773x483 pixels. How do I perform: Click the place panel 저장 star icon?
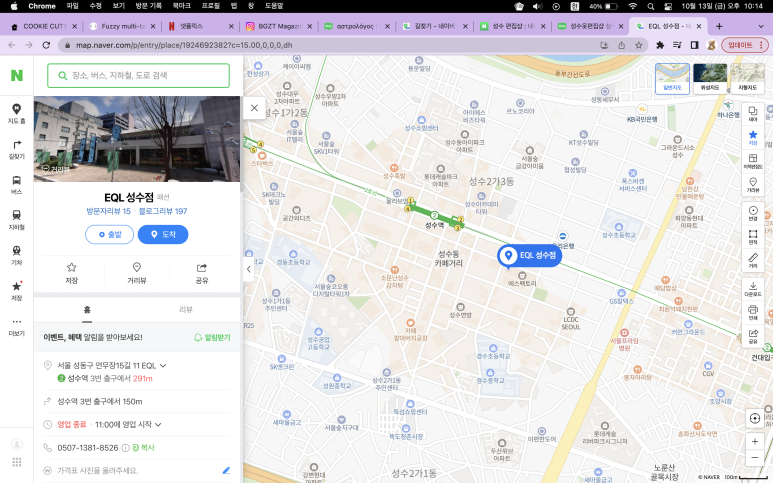(71, 273)
